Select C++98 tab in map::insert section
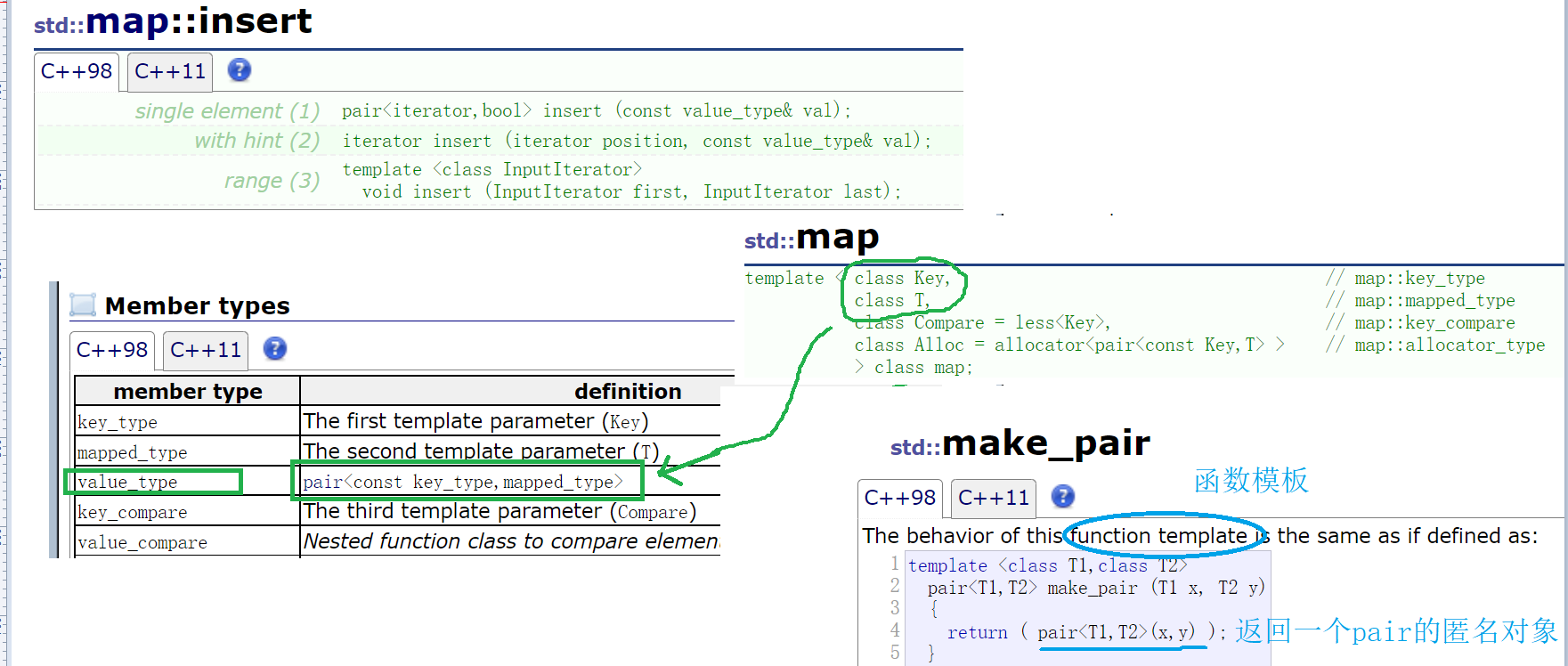 click(77, 71)
